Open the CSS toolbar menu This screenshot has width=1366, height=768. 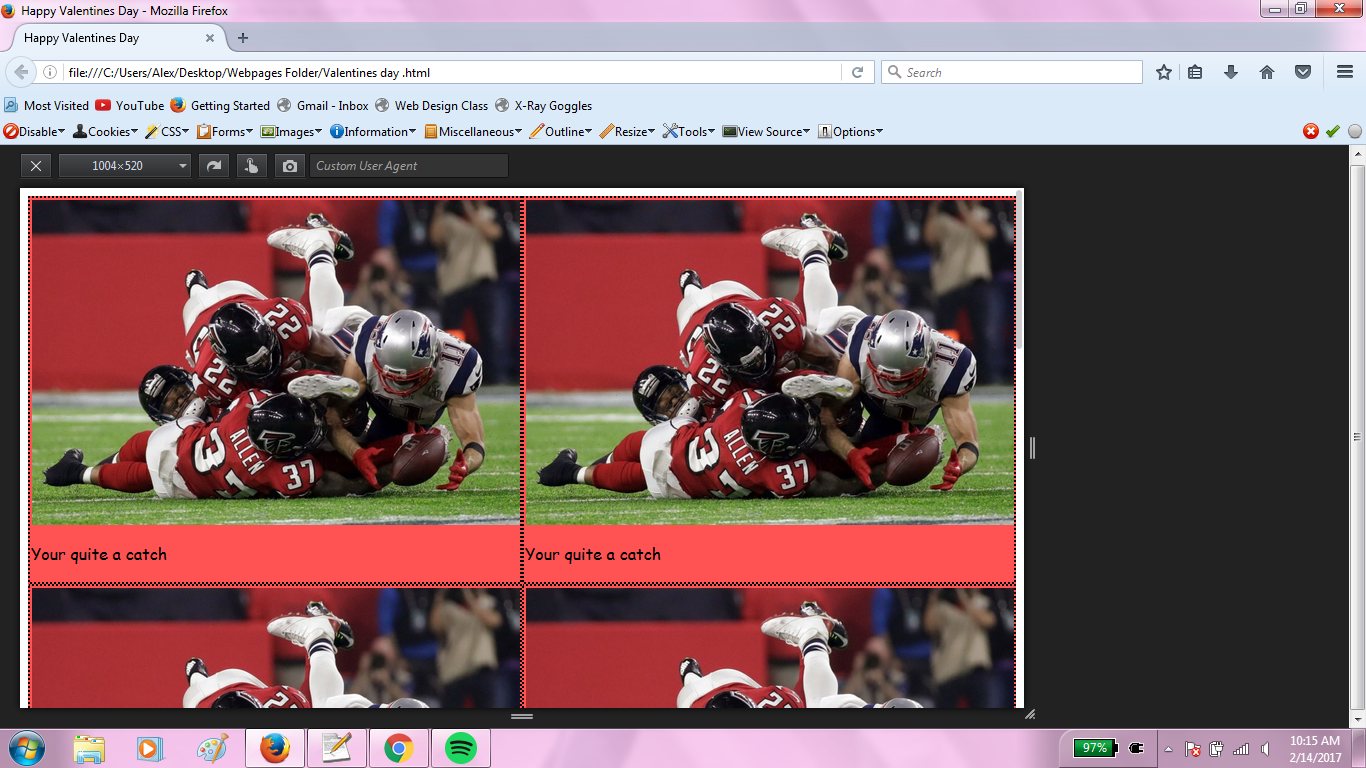point(166,131)
